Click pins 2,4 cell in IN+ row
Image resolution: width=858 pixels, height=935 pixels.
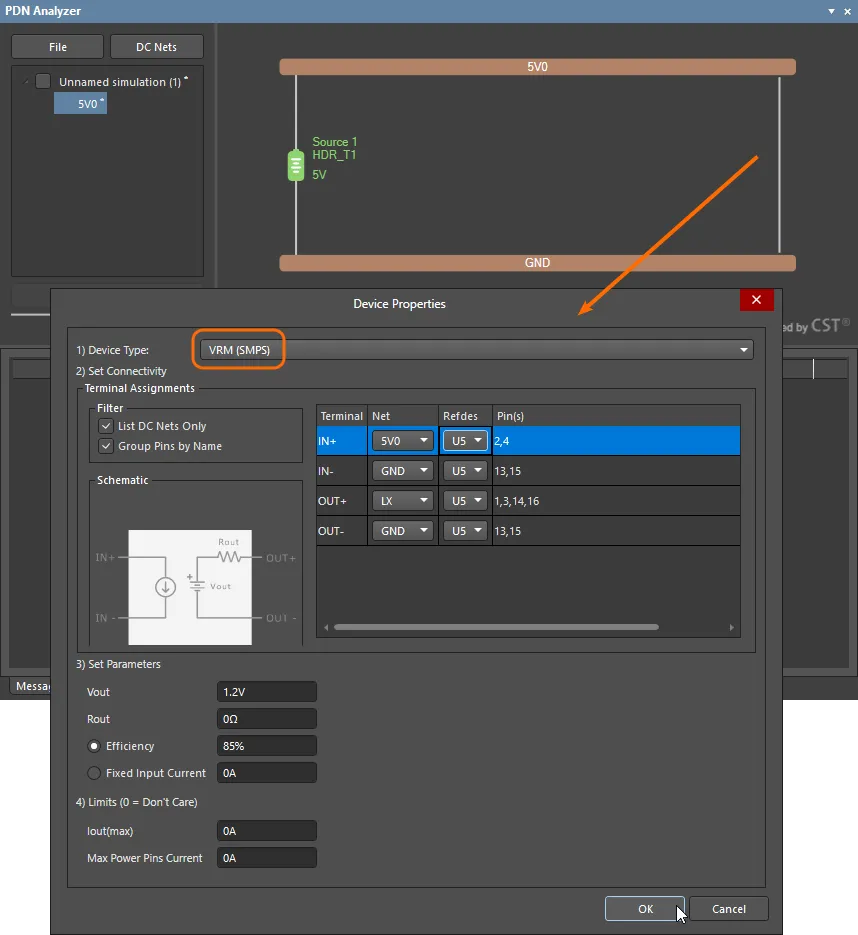coord(617,441)
